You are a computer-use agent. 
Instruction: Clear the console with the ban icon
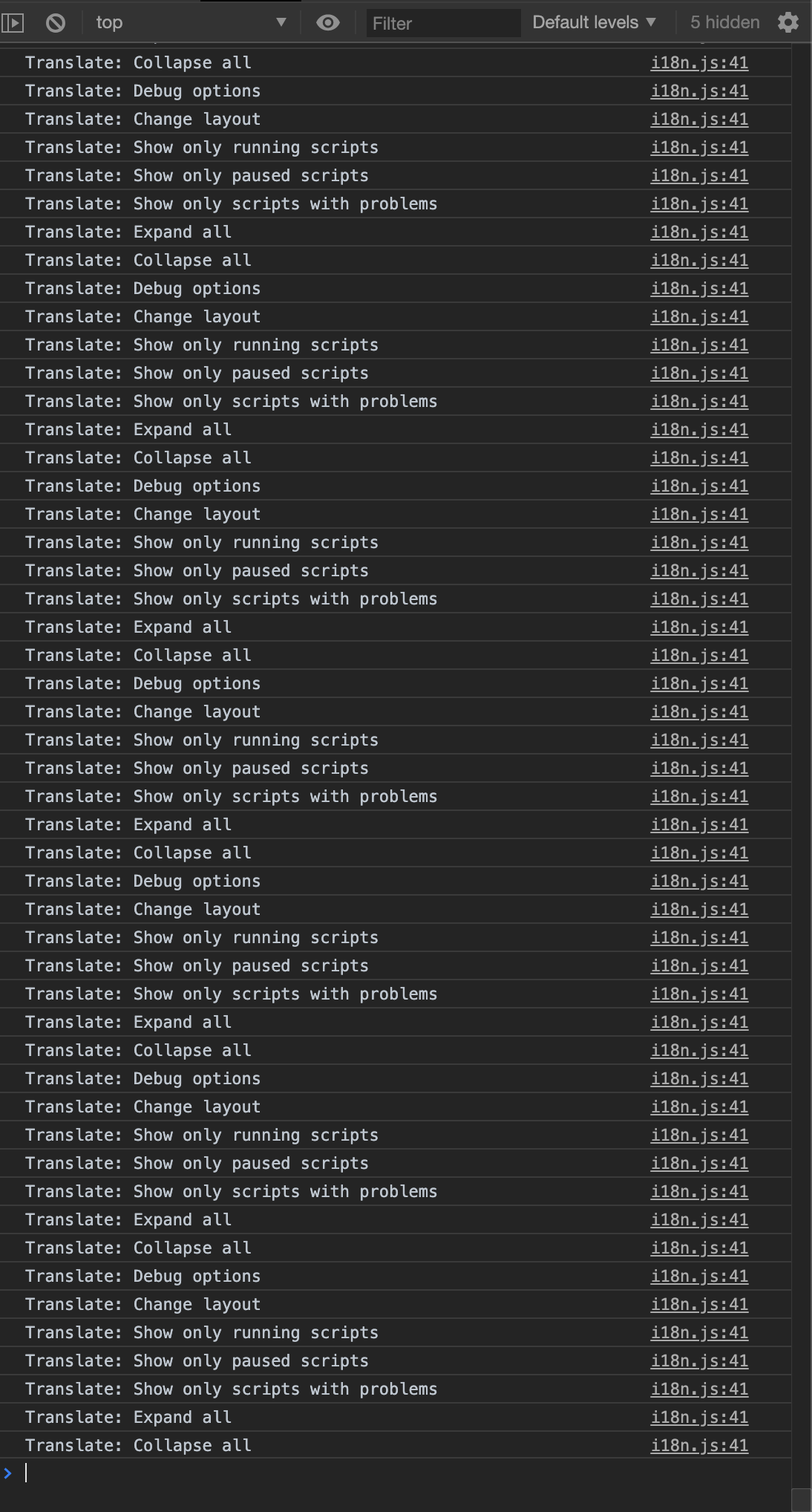[55, 23]
